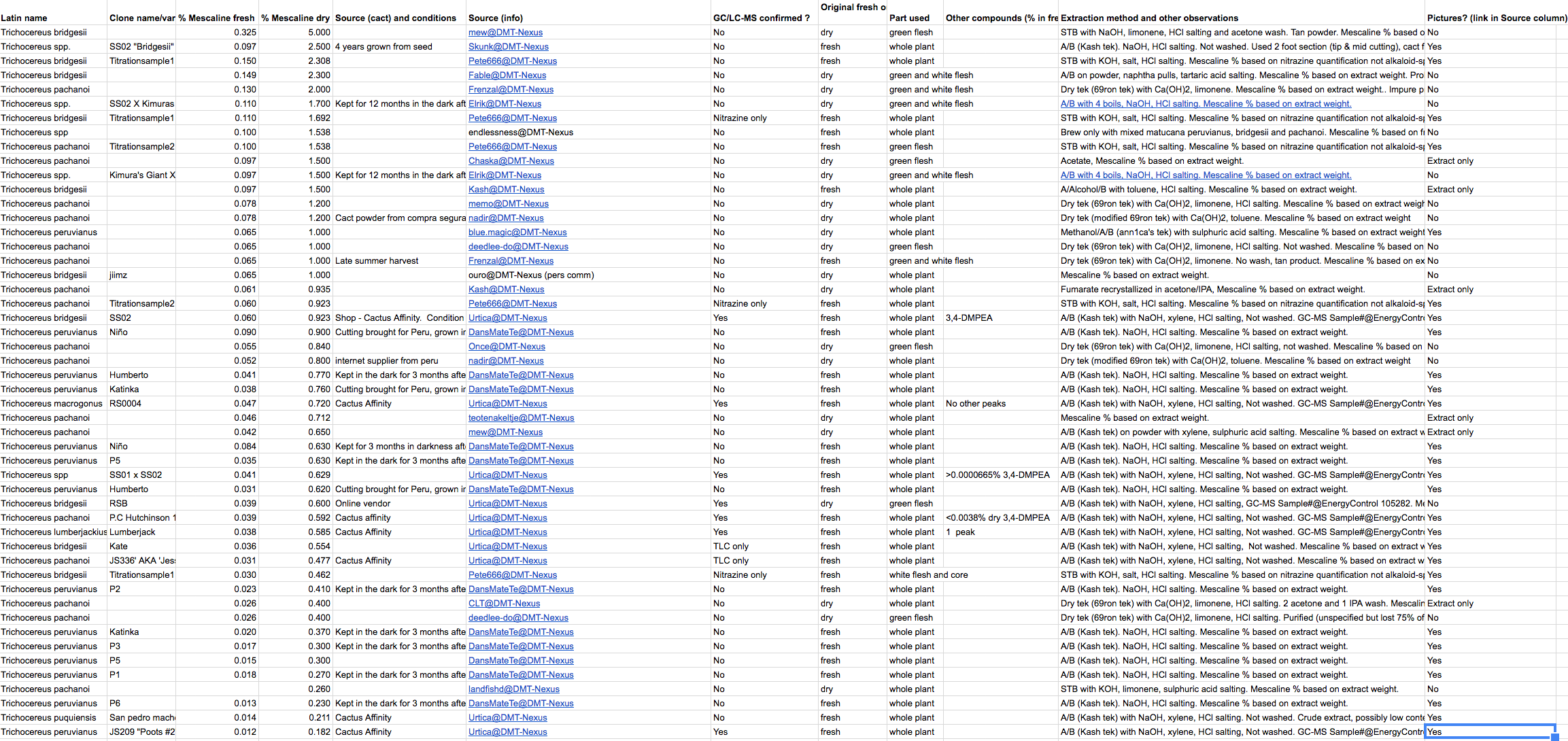
Task: Select the Kimura's Giant X clone cell
Action: (x=143, y=175)
